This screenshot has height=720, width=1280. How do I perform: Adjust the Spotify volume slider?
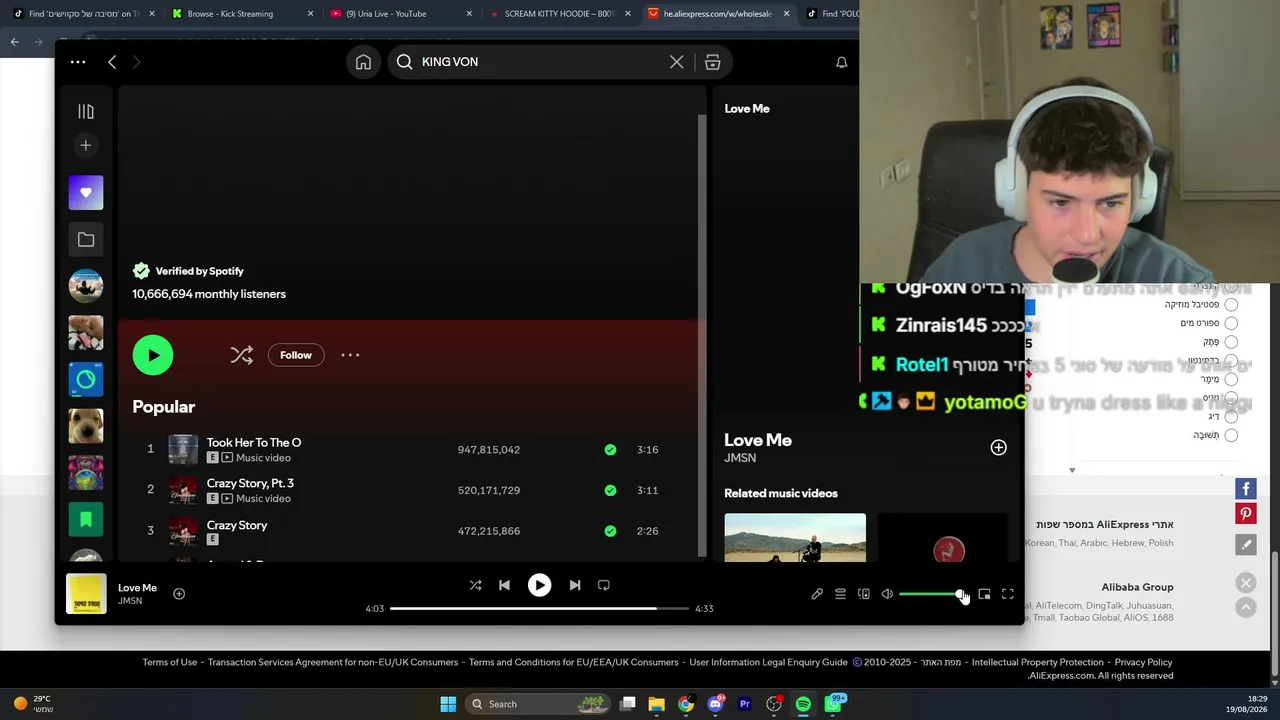click(931, 594)
